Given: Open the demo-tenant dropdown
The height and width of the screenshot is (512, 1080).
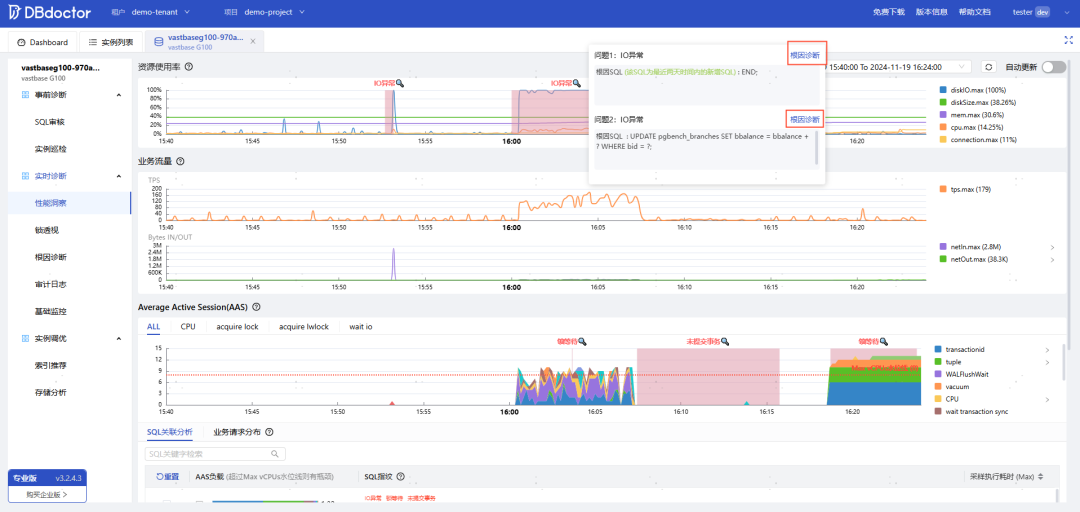Looking at the screenshot, I should [x=160, y=12].
